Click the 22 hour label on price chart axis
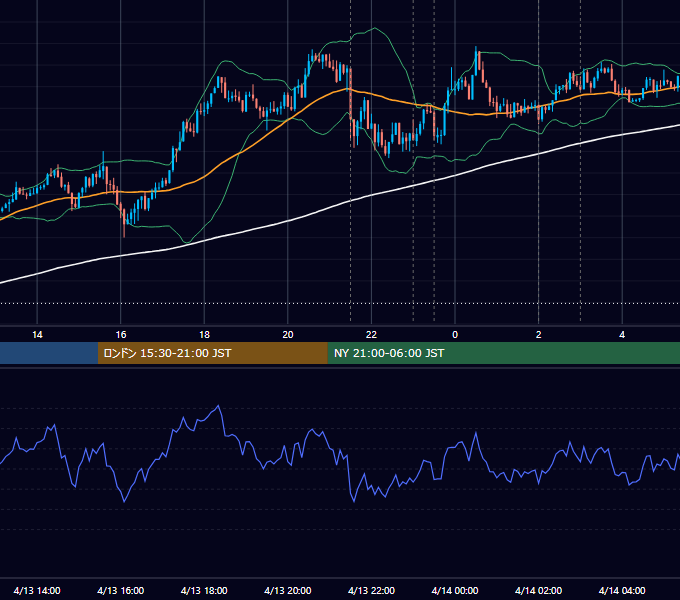The height and width of the screenshot is (600, 680). point(371,335)
